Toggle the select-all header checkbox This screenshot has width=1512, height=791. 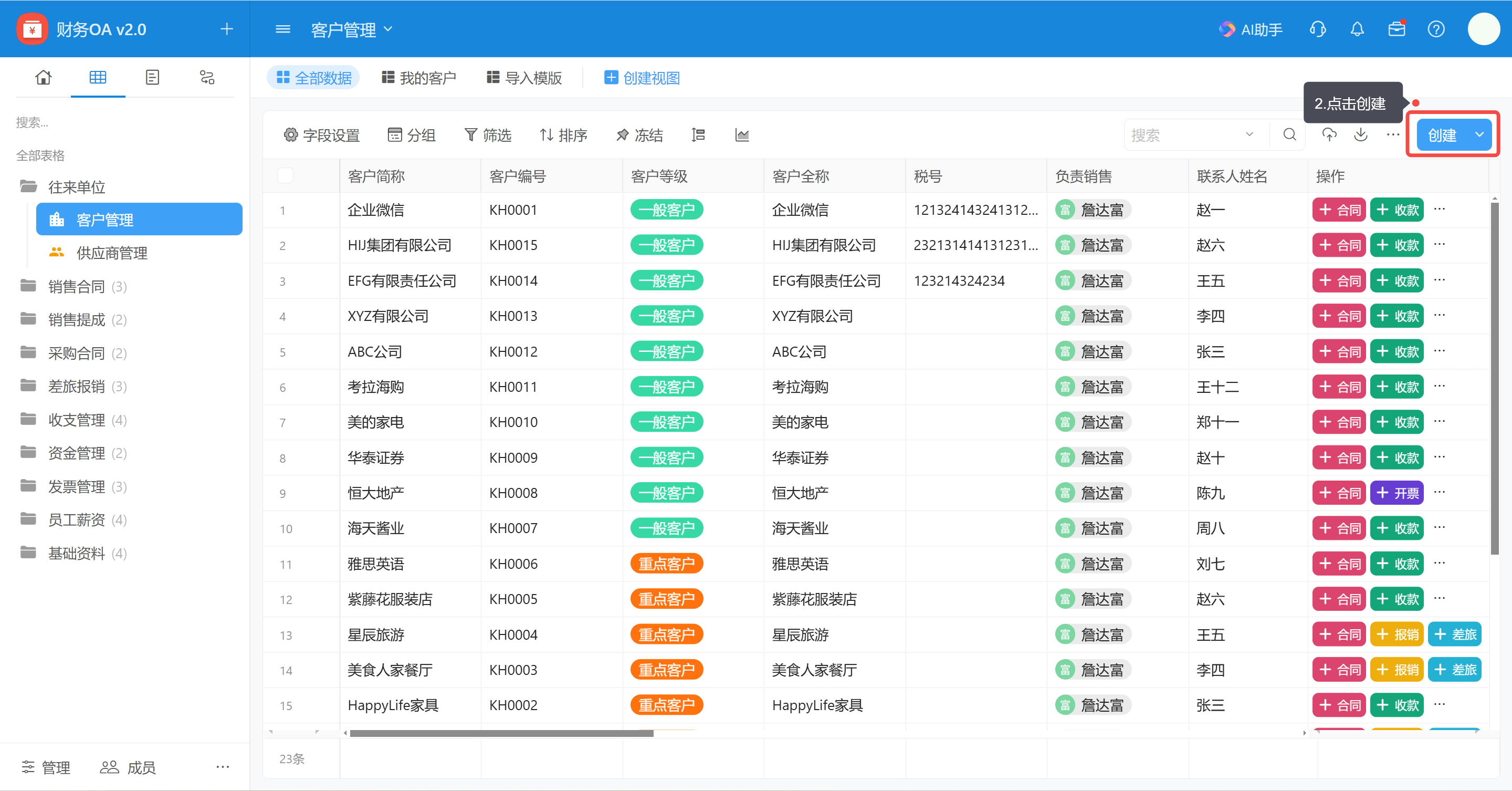pos(285,175)
